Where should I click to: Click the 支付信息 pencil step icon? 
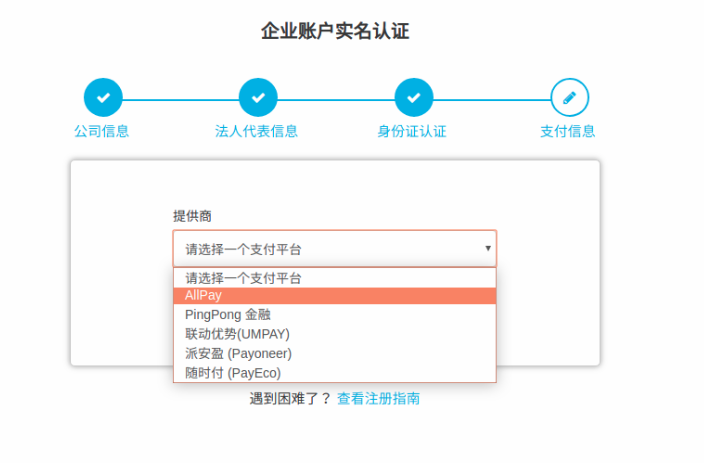pos(569,97)
